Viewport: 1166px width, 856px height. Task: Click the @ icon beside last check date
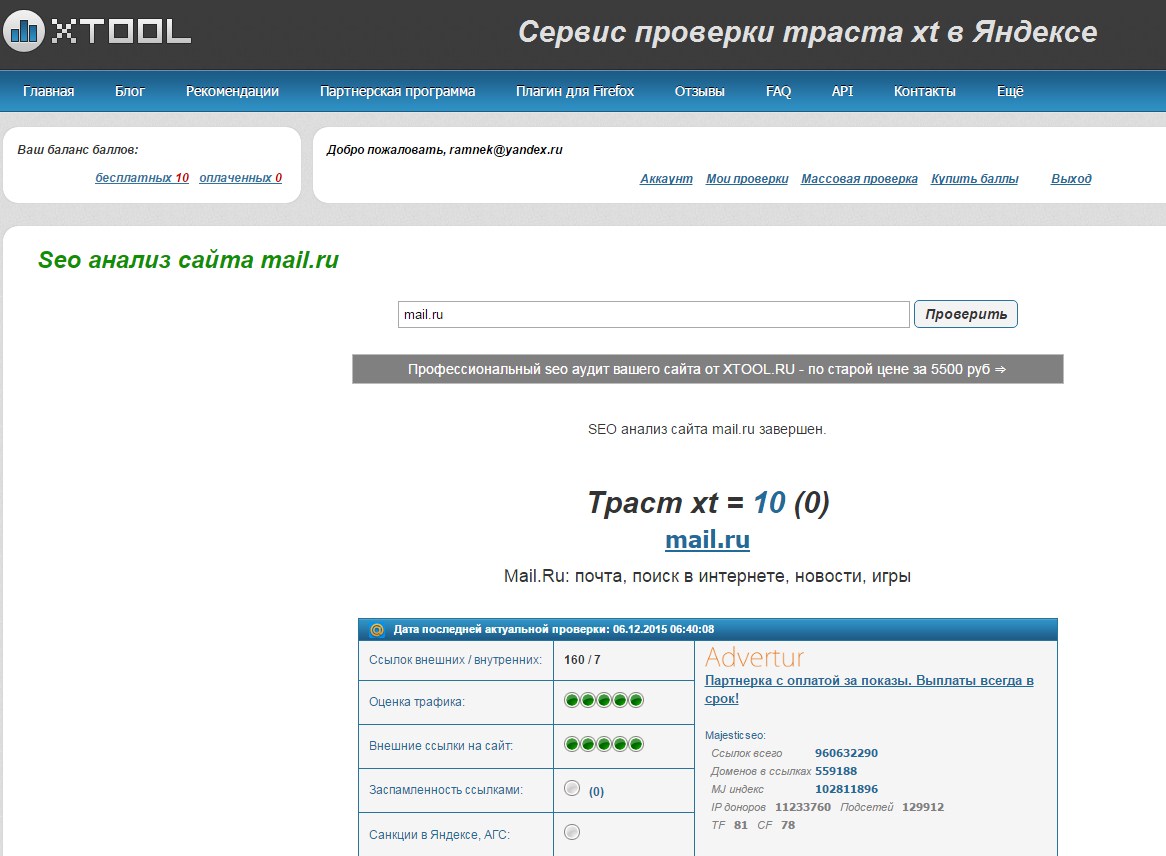(377, 630)
